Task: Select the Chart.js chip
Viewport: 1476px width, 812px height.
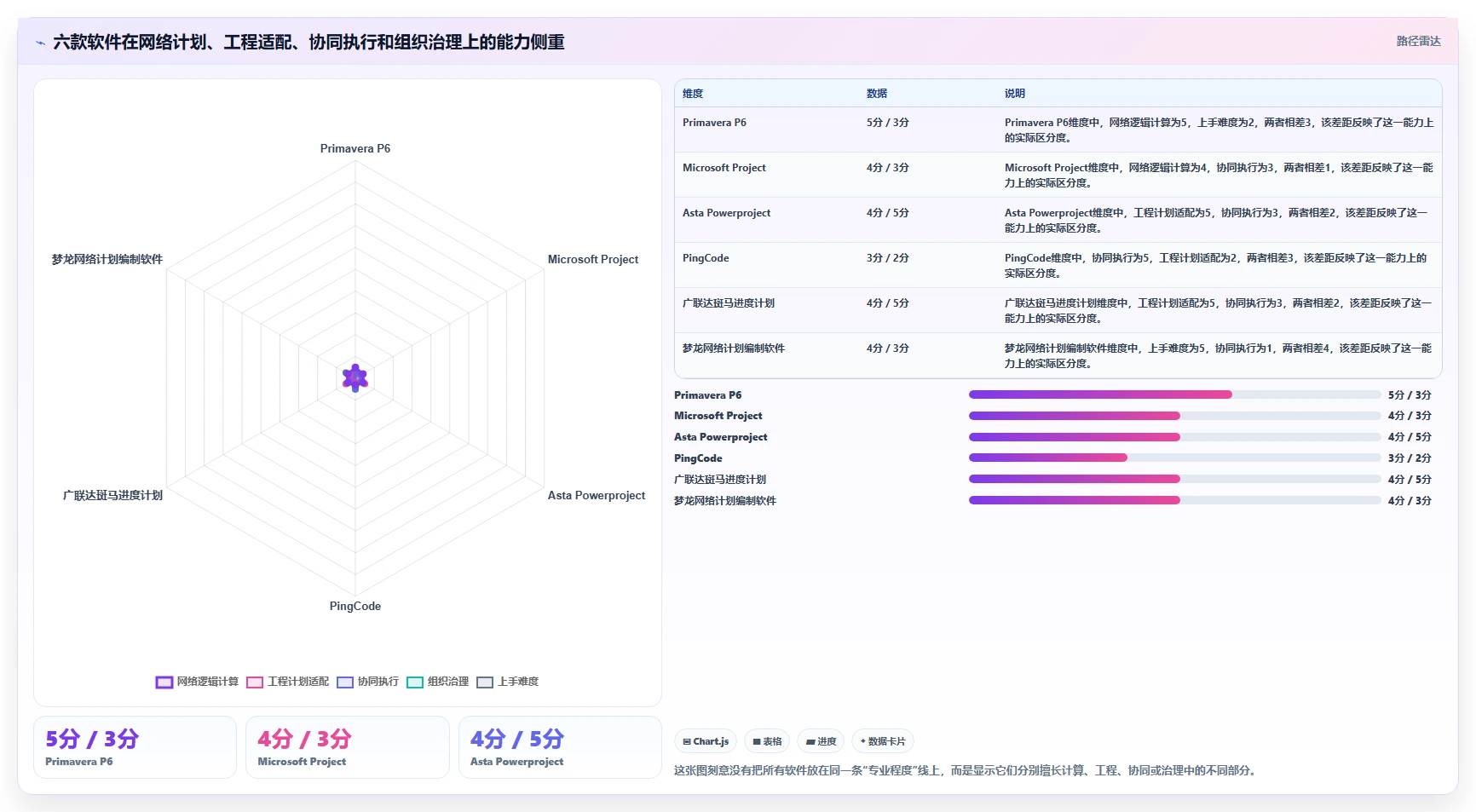Action: [x=706, y=741]
